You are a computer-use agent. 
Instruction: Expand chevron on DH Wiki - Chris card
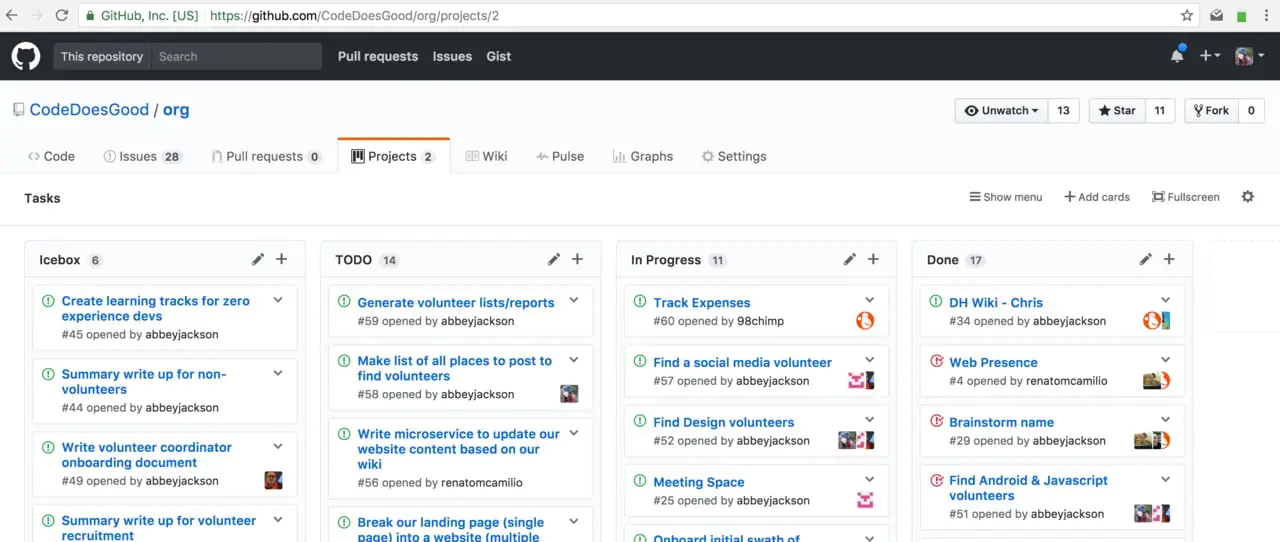tap(1166, 300)
